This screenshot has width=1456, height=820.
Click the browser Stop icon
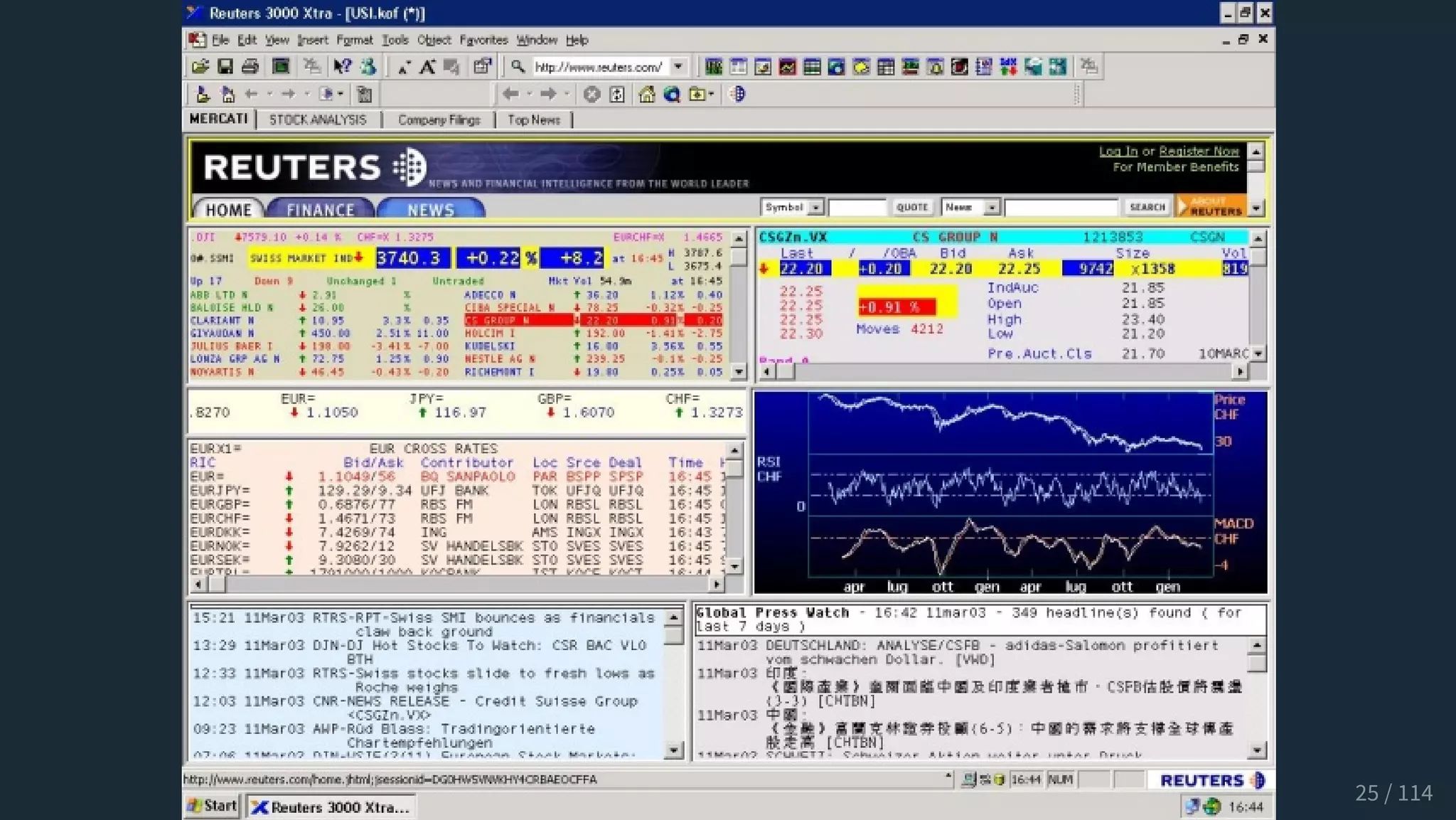click(591, 94)
